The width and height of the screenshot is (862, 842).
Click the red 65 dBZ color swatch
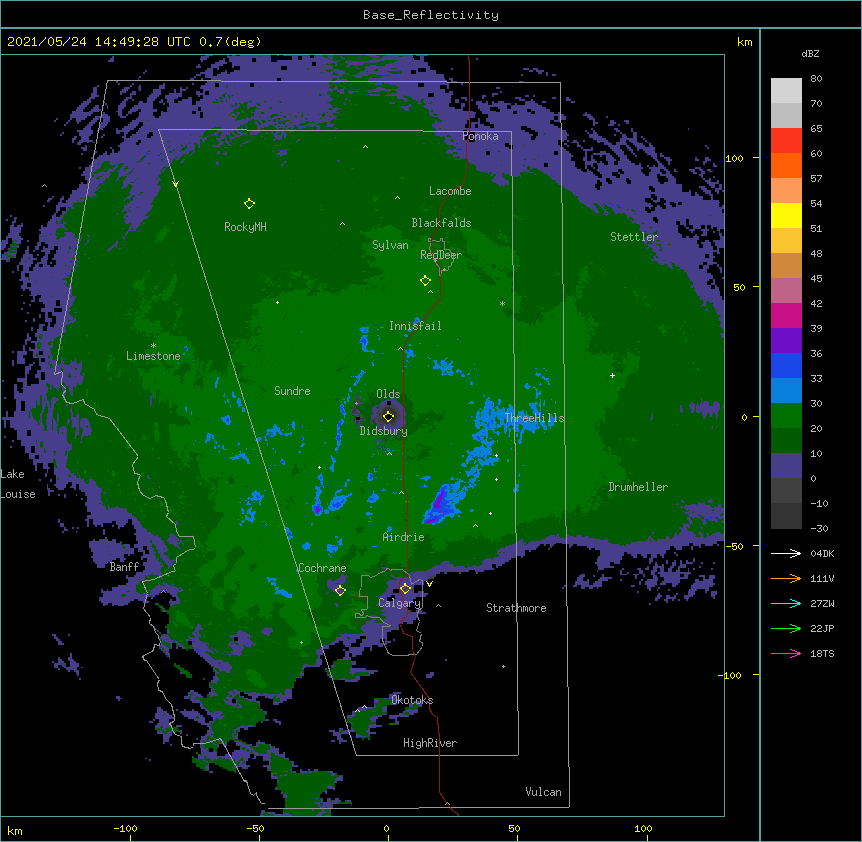786,140
